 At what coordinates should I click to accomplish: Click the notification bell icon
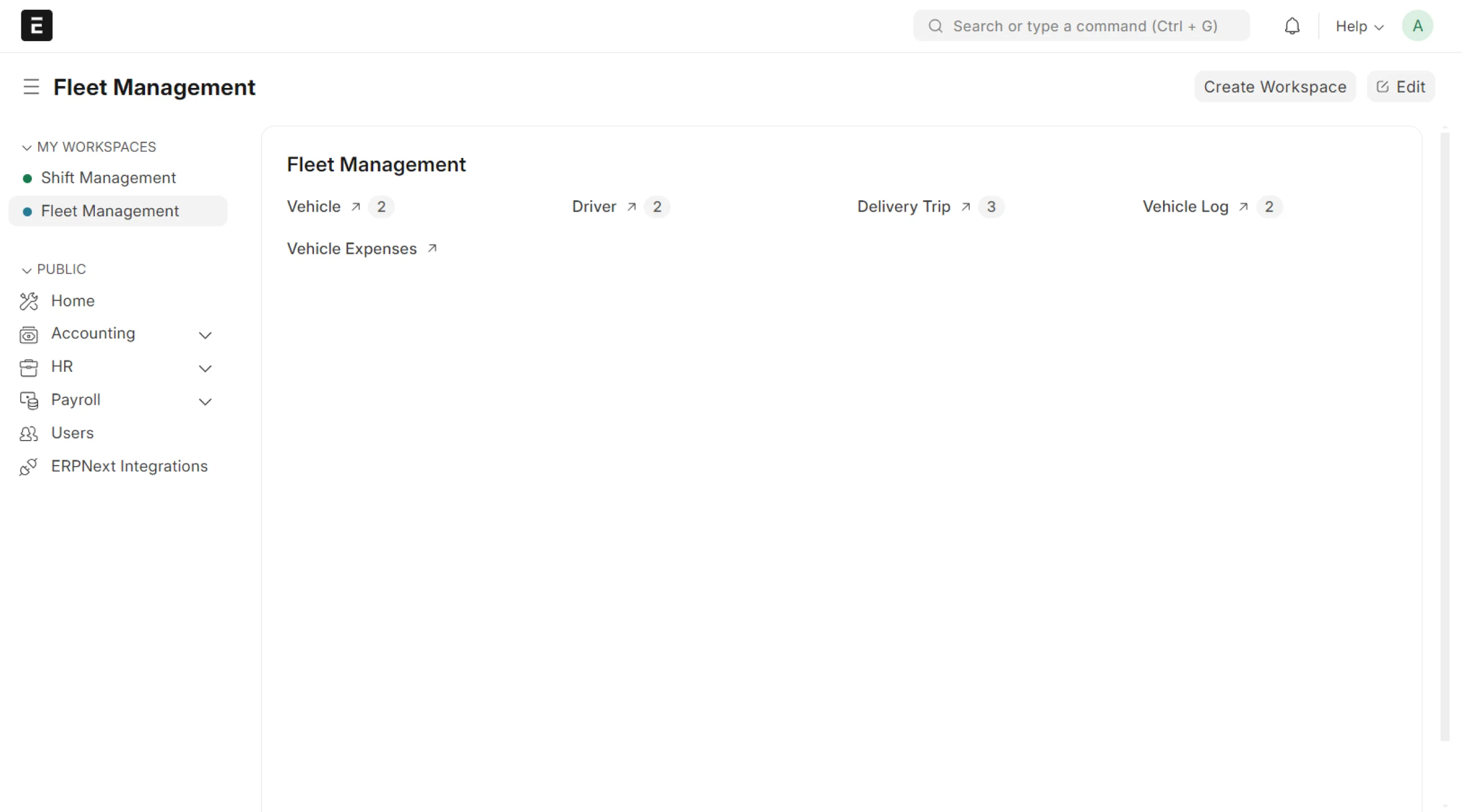[1291, 25]
